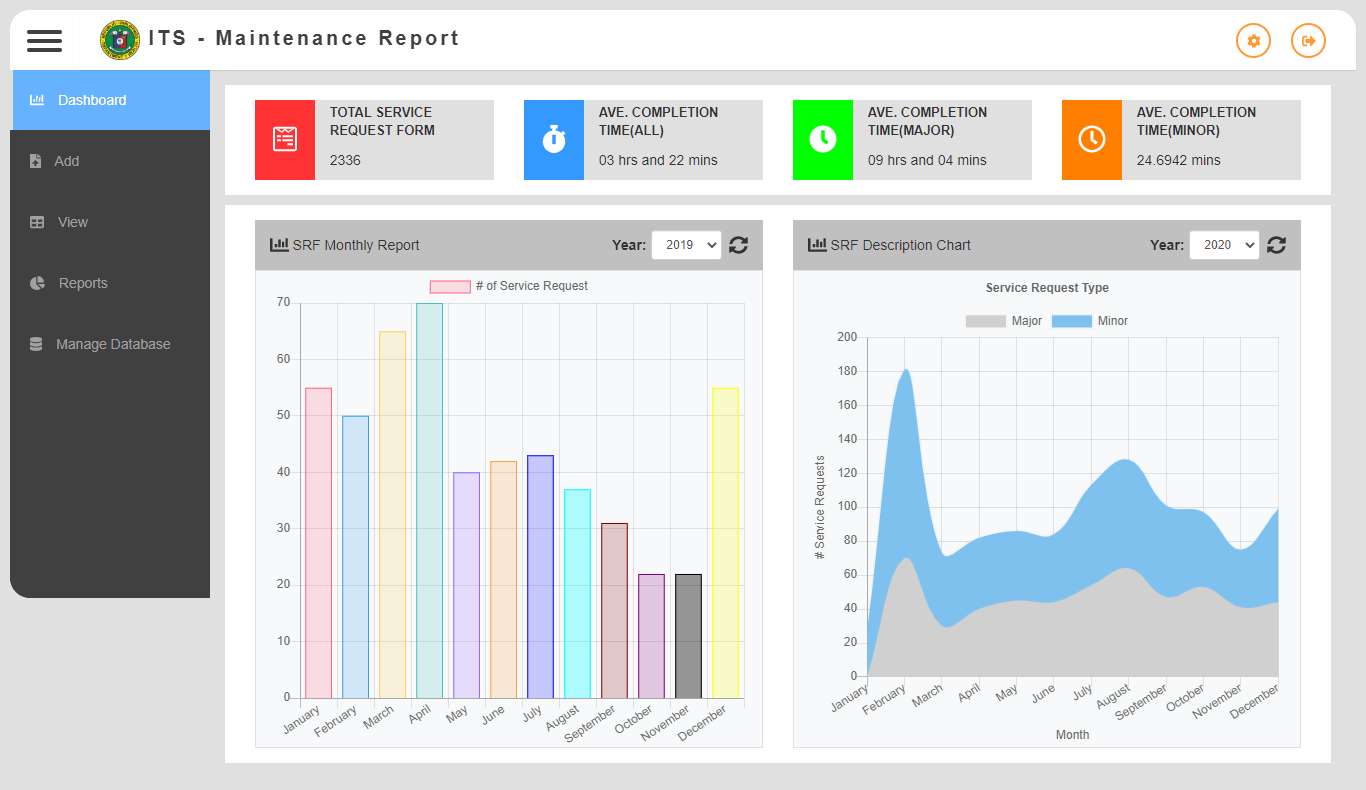
Task: Click the '# Service Requests' y-axis title
Action: pos(821,507)
